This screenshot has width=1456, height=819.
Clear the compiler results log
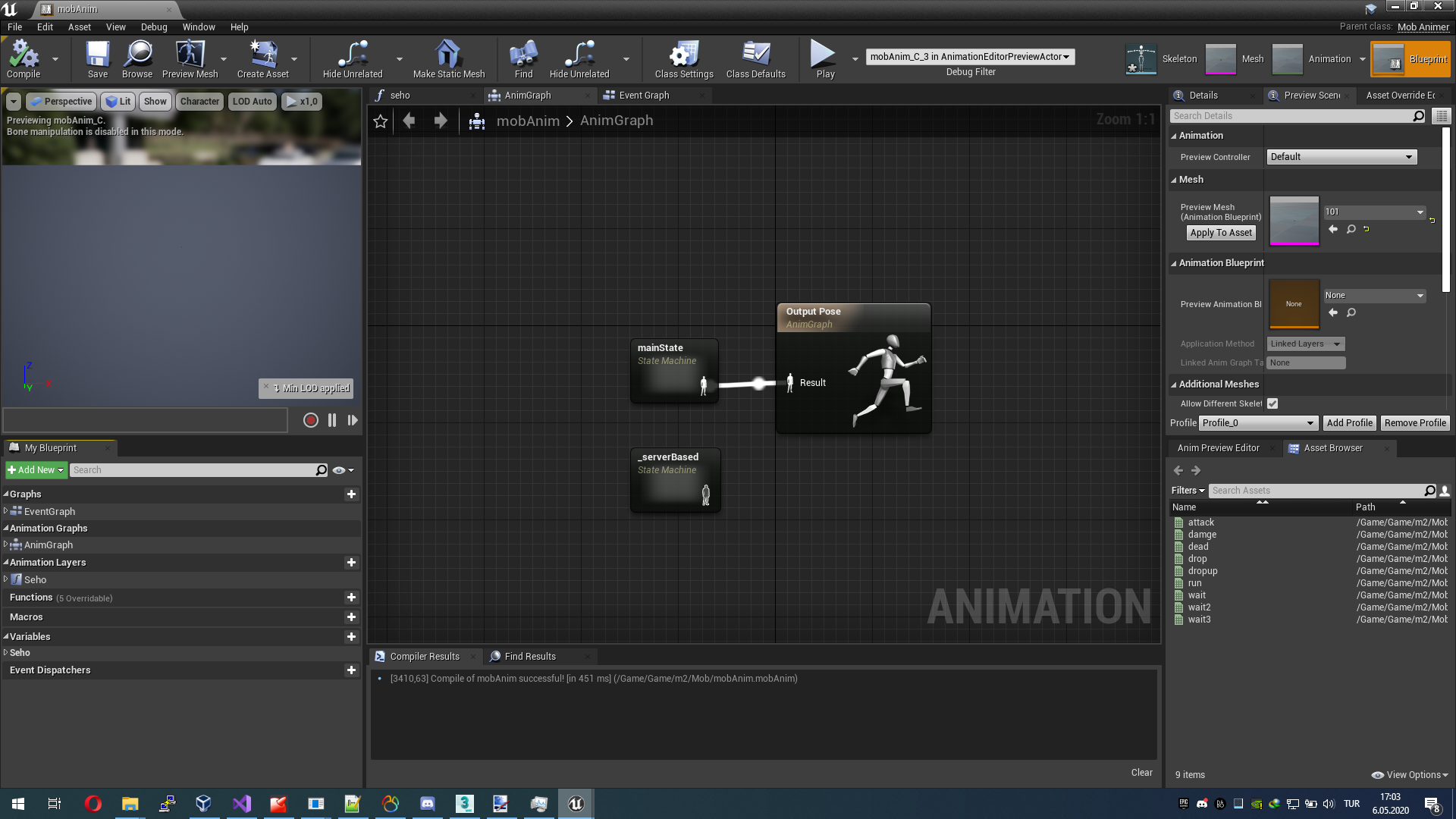[1141, 773]
